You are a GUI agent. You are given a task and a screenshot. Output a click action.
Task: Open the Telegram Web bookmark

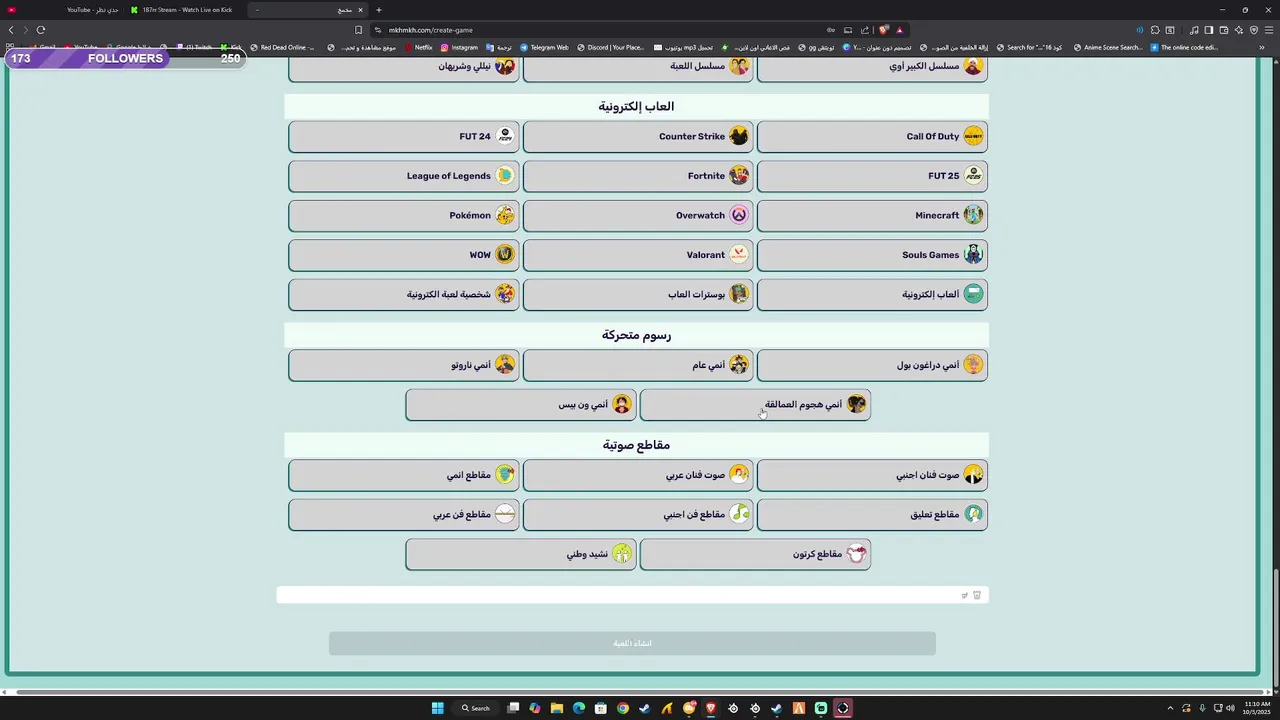pyautogui.click(x=544, y=47)
